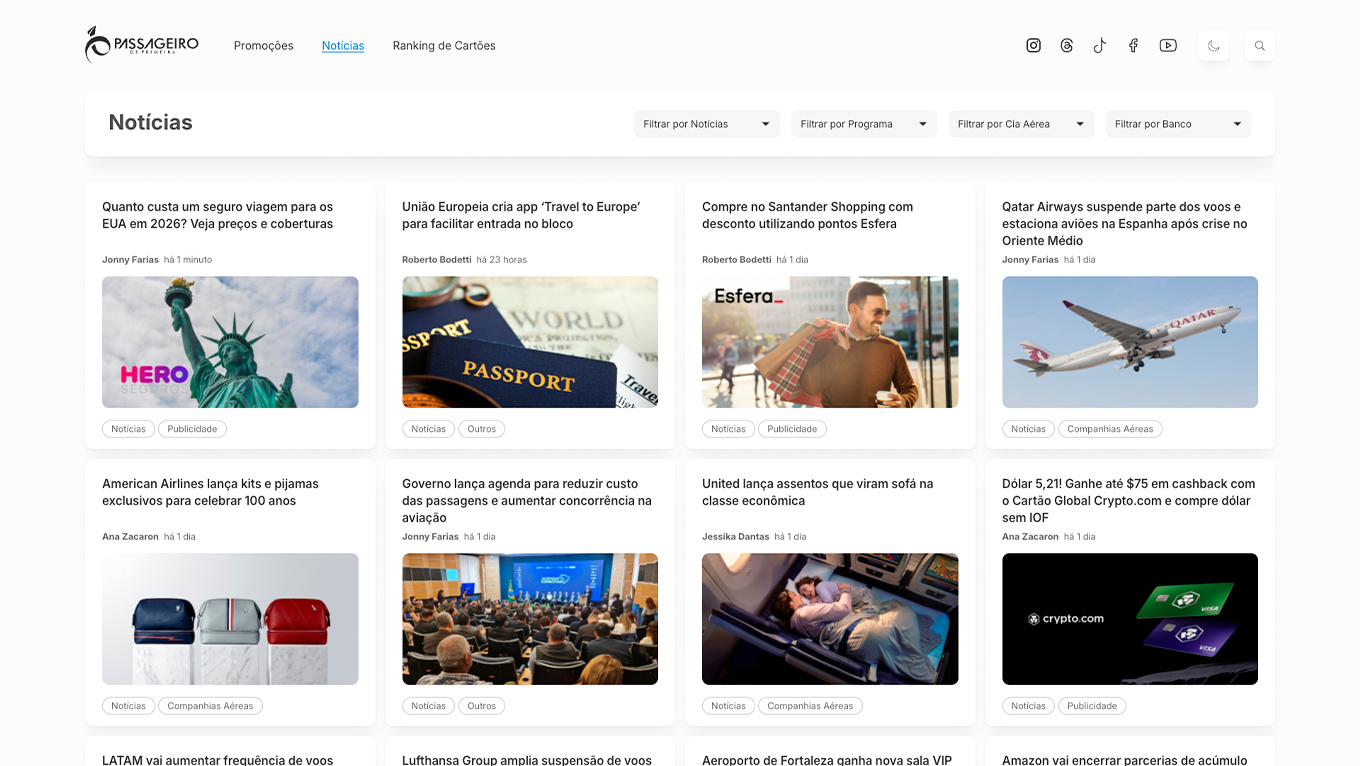The image size is (1360, 766).
Task: Open the Filtrar por Cia Aérea dropdown
Action: 1021,123
